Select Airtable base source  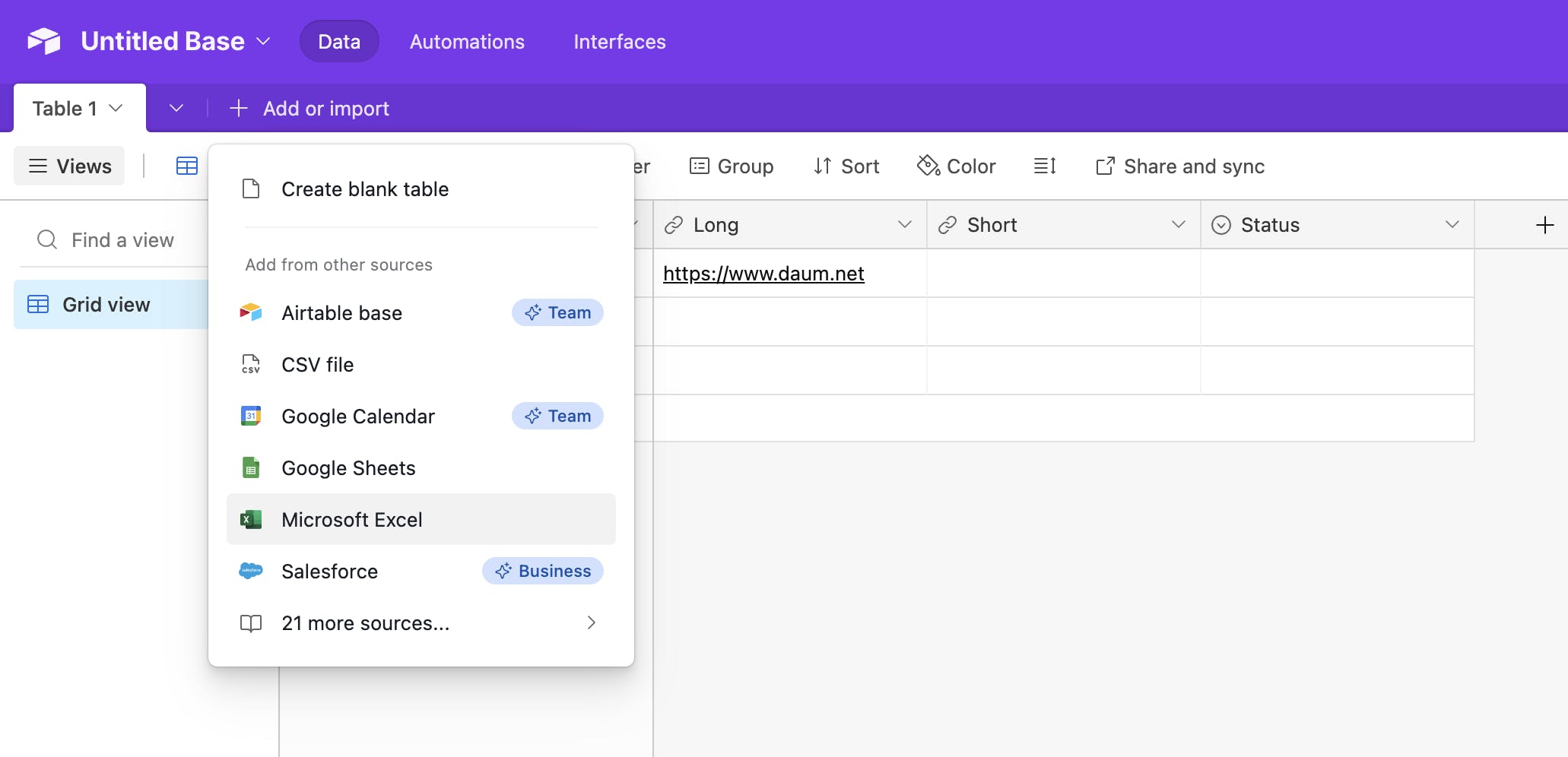[x=421, y=313]
